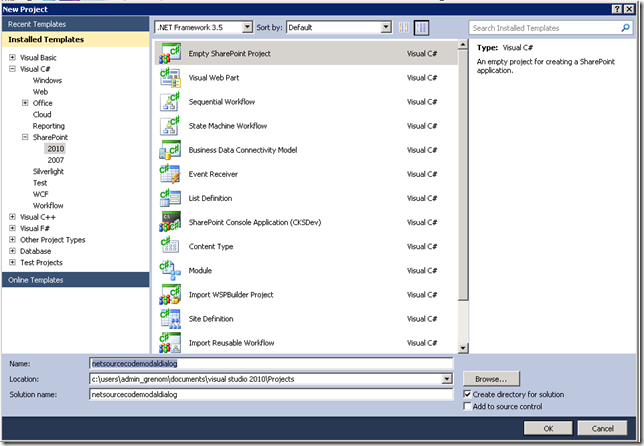The width and height of the screenshot is (644, 446).
Task: Select SharePoint Console Application (CKSDev) icon
Action: click(170, 222)
